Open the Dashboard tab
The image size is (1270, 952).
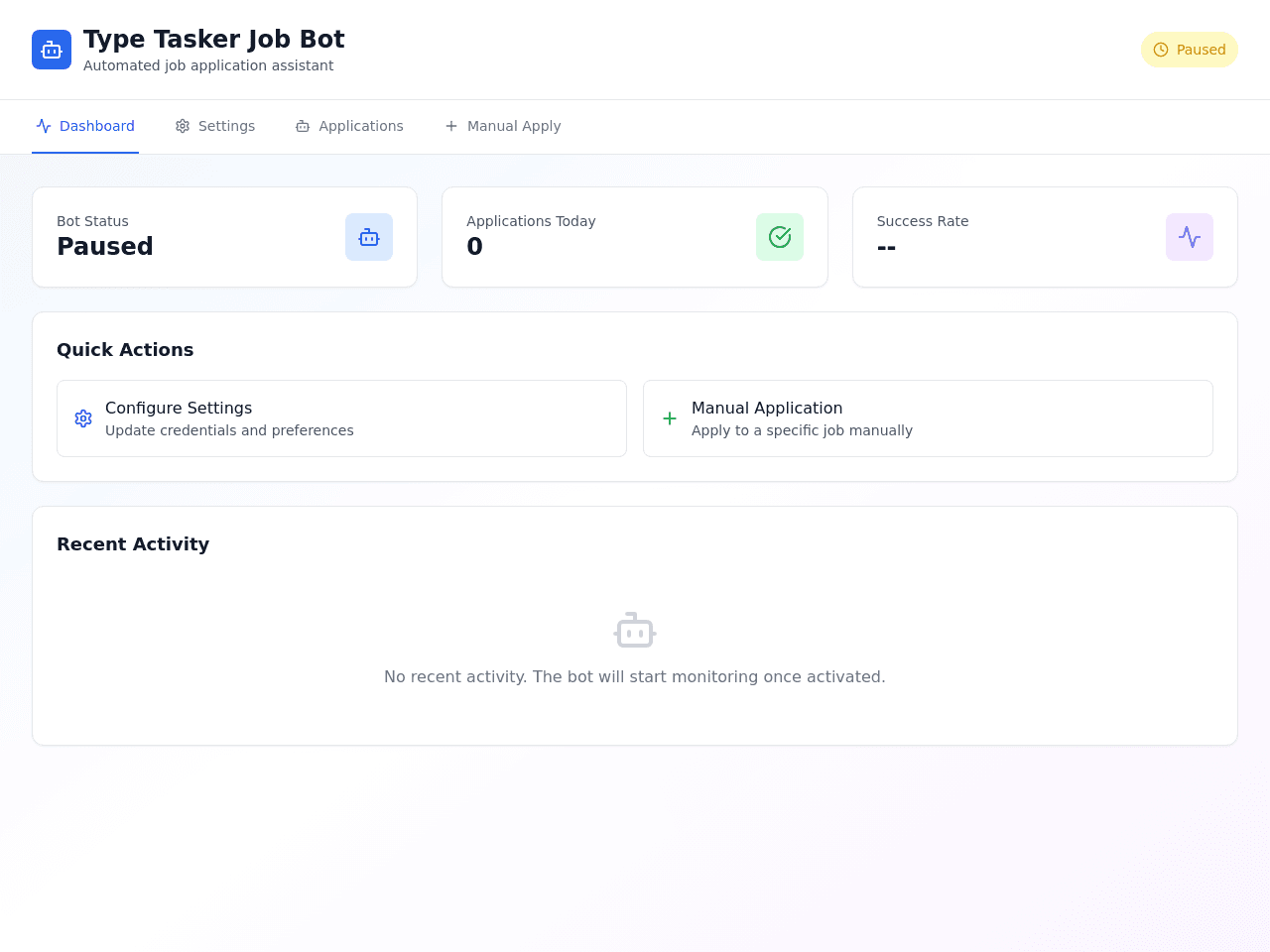(85, 126)
